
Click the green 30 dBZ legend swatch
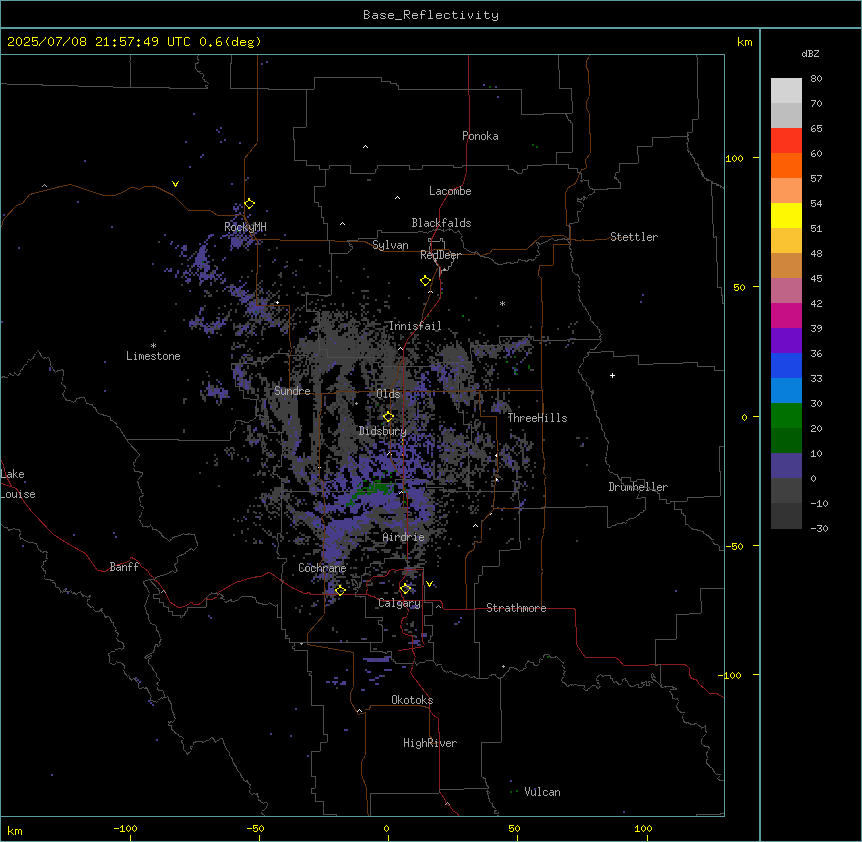[x=786, y=416]
